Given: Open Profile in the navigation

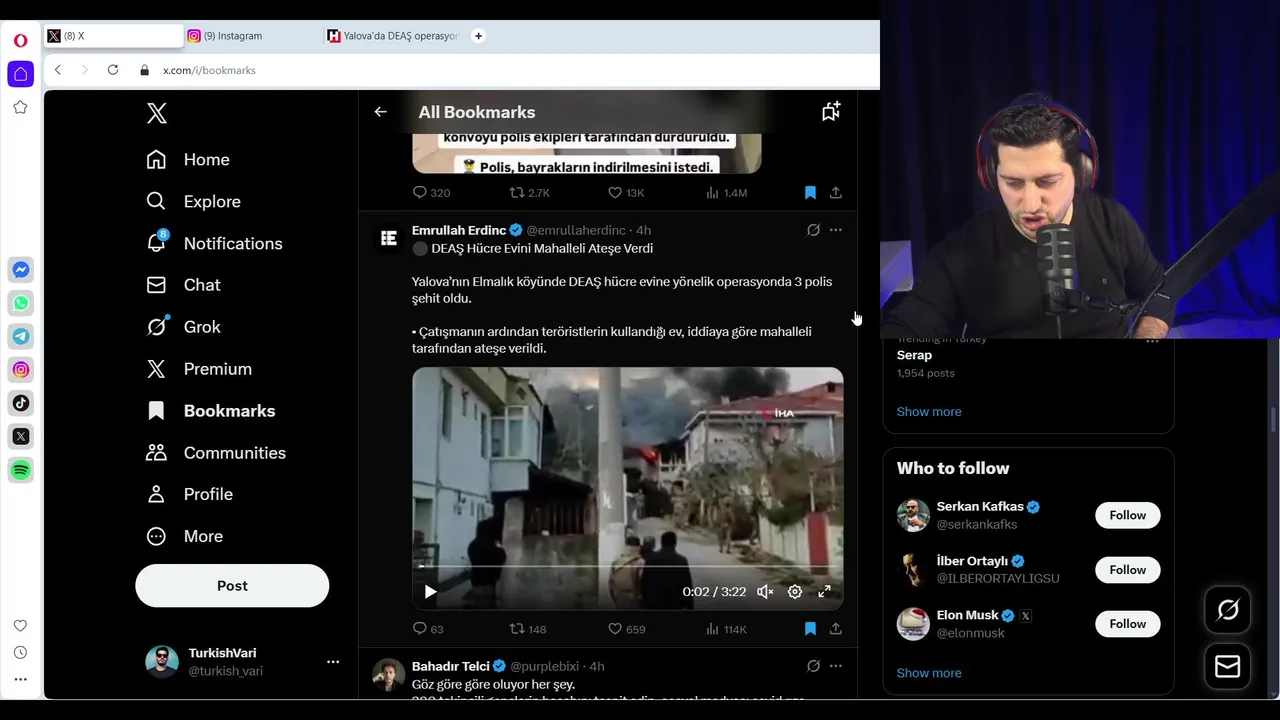Looking at the screenshot, I should pyautogui.click(x=189, y=494).
